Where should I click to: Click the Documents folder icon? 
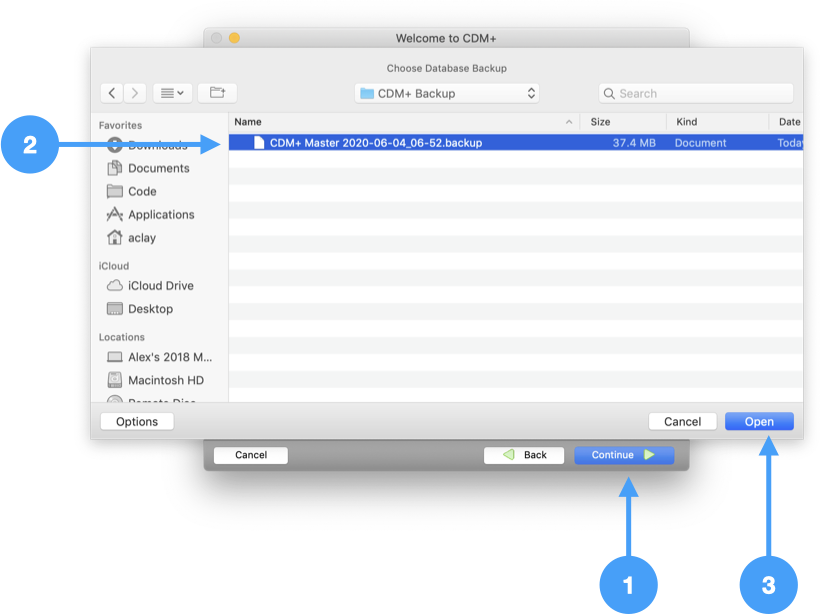[x=115, y=168]
